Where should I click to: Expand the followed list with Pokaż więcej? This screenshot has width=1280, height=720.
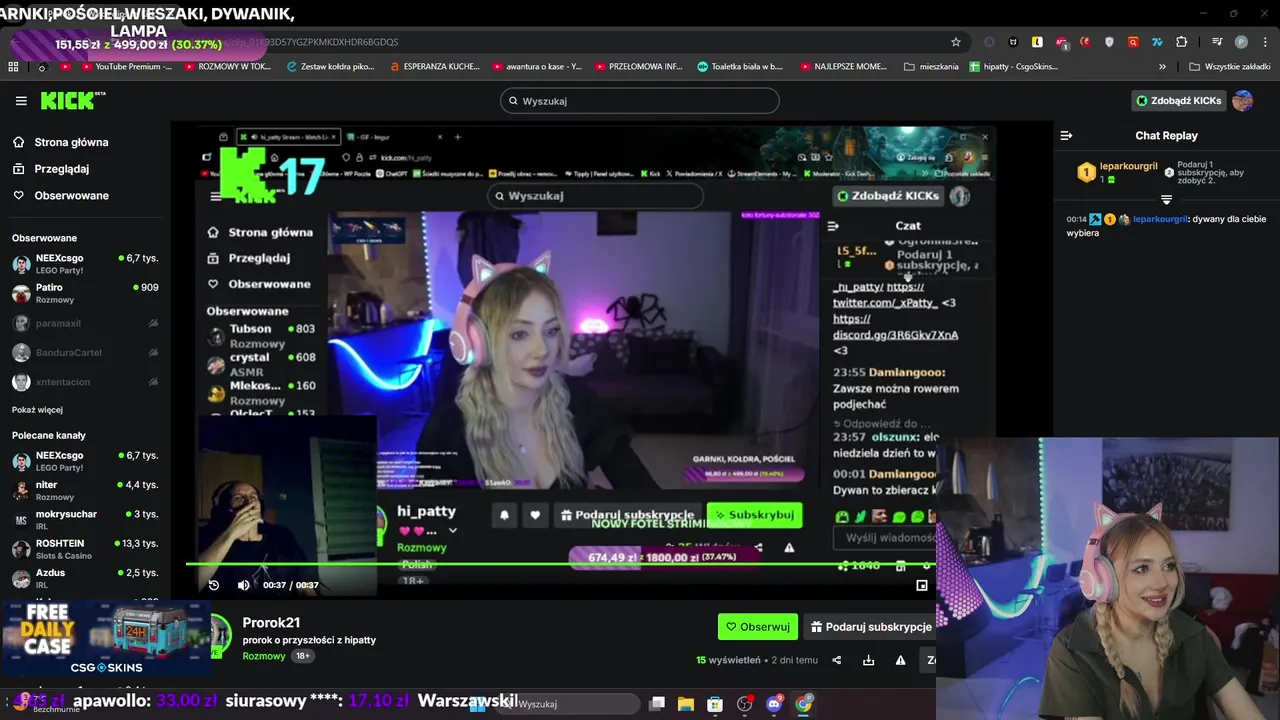coord(37,410)
